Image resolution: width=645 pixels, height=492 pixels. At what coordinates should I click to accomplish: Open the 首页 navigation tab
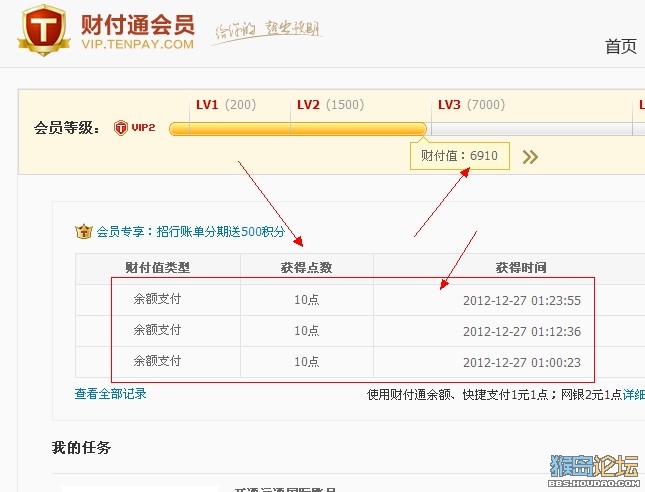621,46
